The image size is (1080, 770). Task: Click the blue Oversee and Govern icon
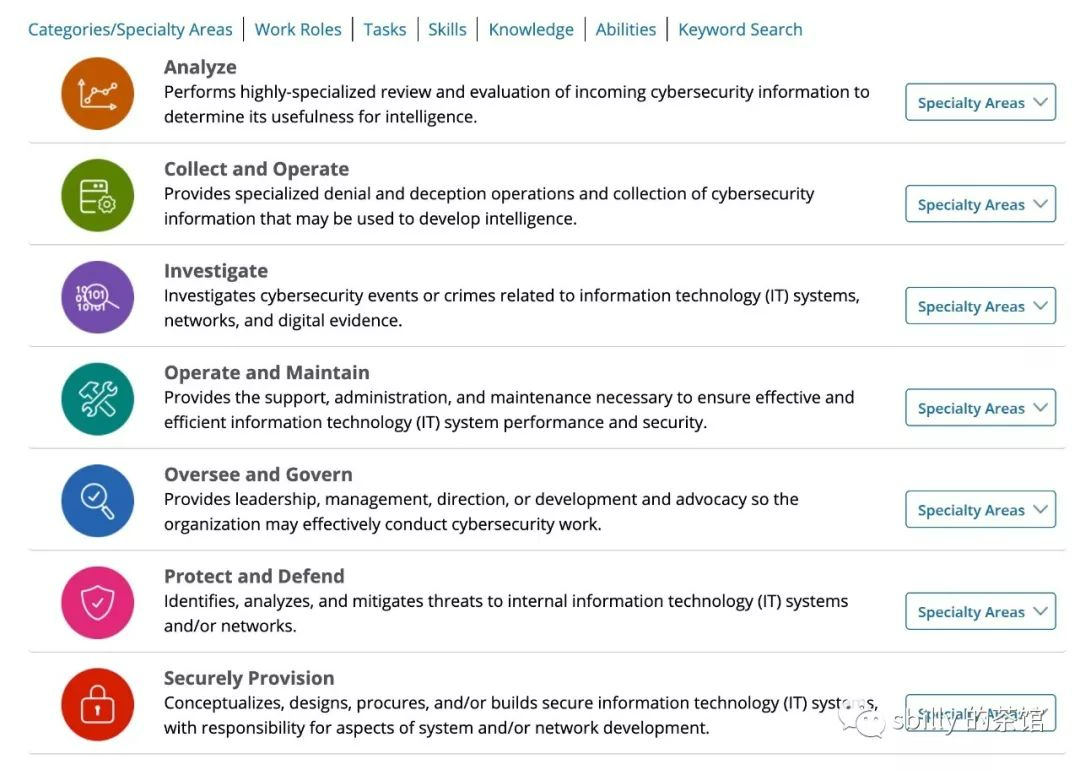click(x=97, y=501)
